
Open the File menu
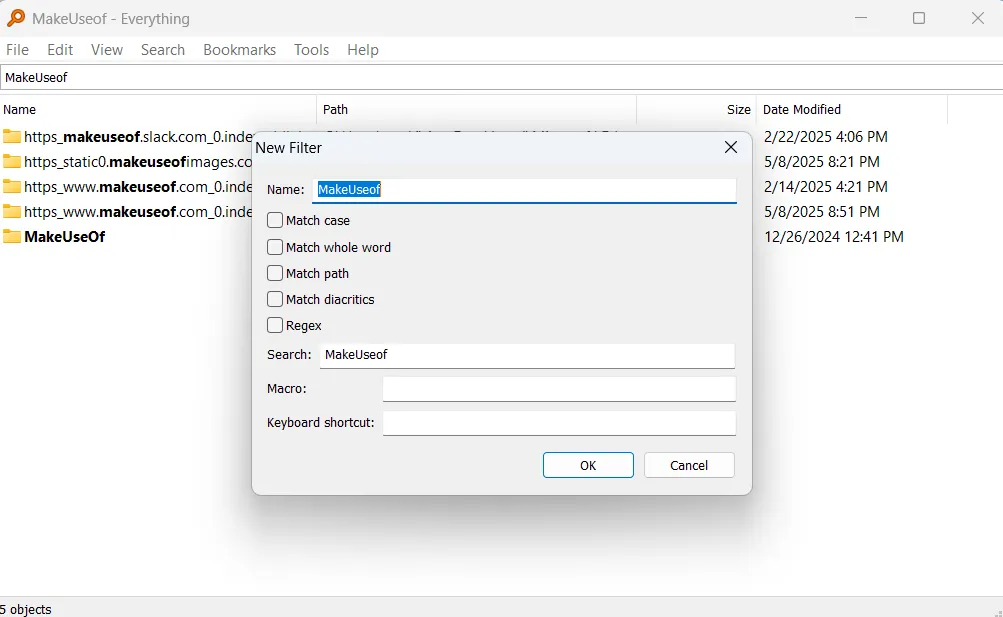(17, 50)
